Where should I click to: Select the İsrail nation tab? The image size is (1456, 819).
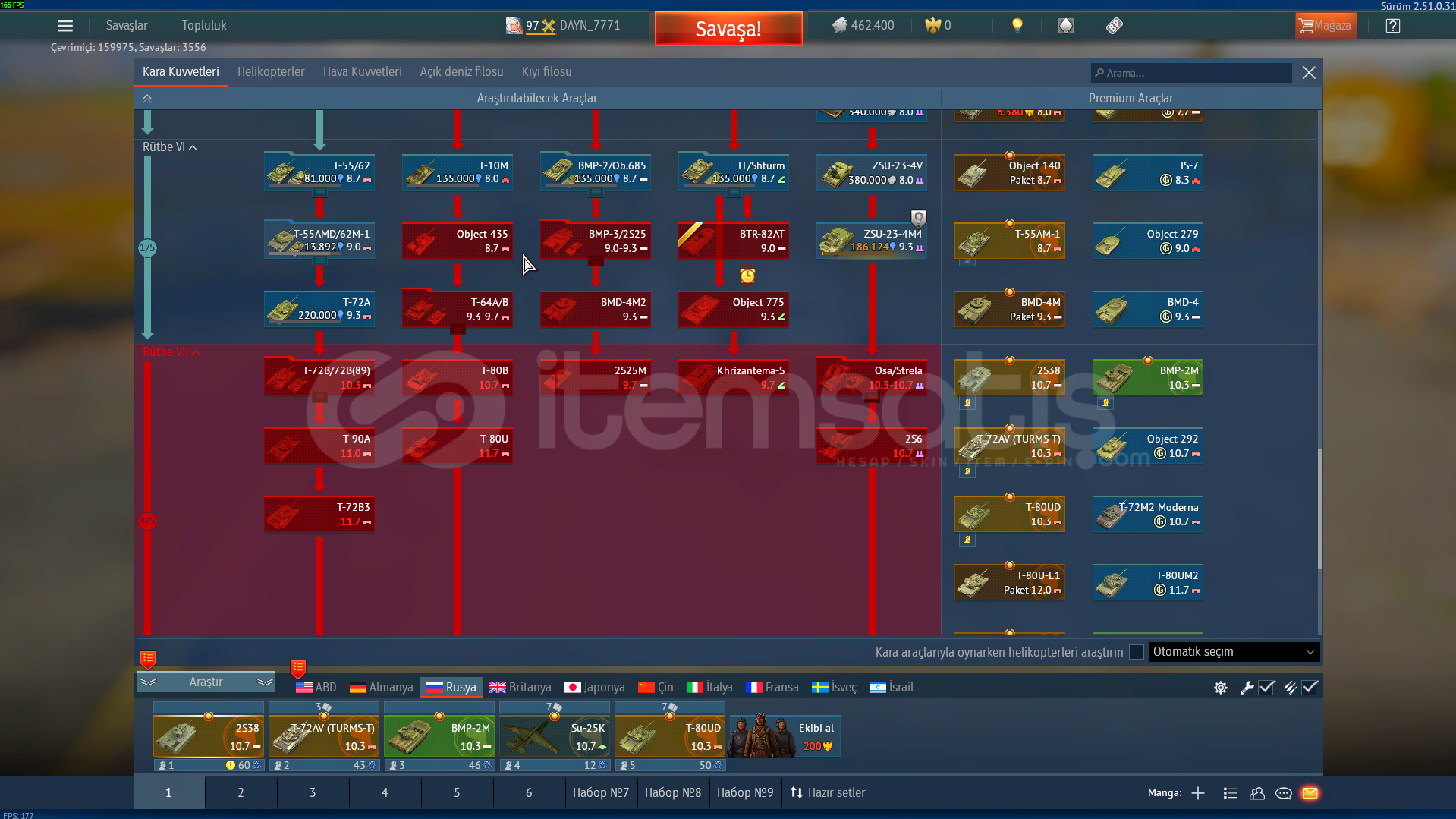pos(892,688)
